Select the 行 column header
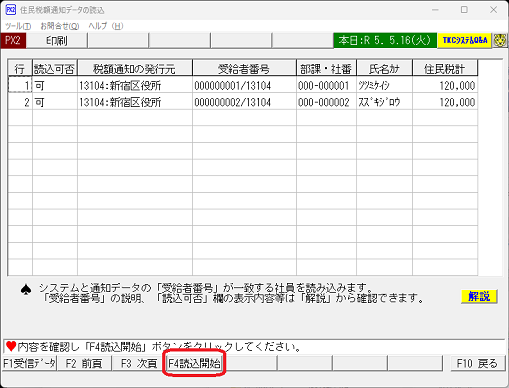 pyautogui.click(x=20, y=68)
